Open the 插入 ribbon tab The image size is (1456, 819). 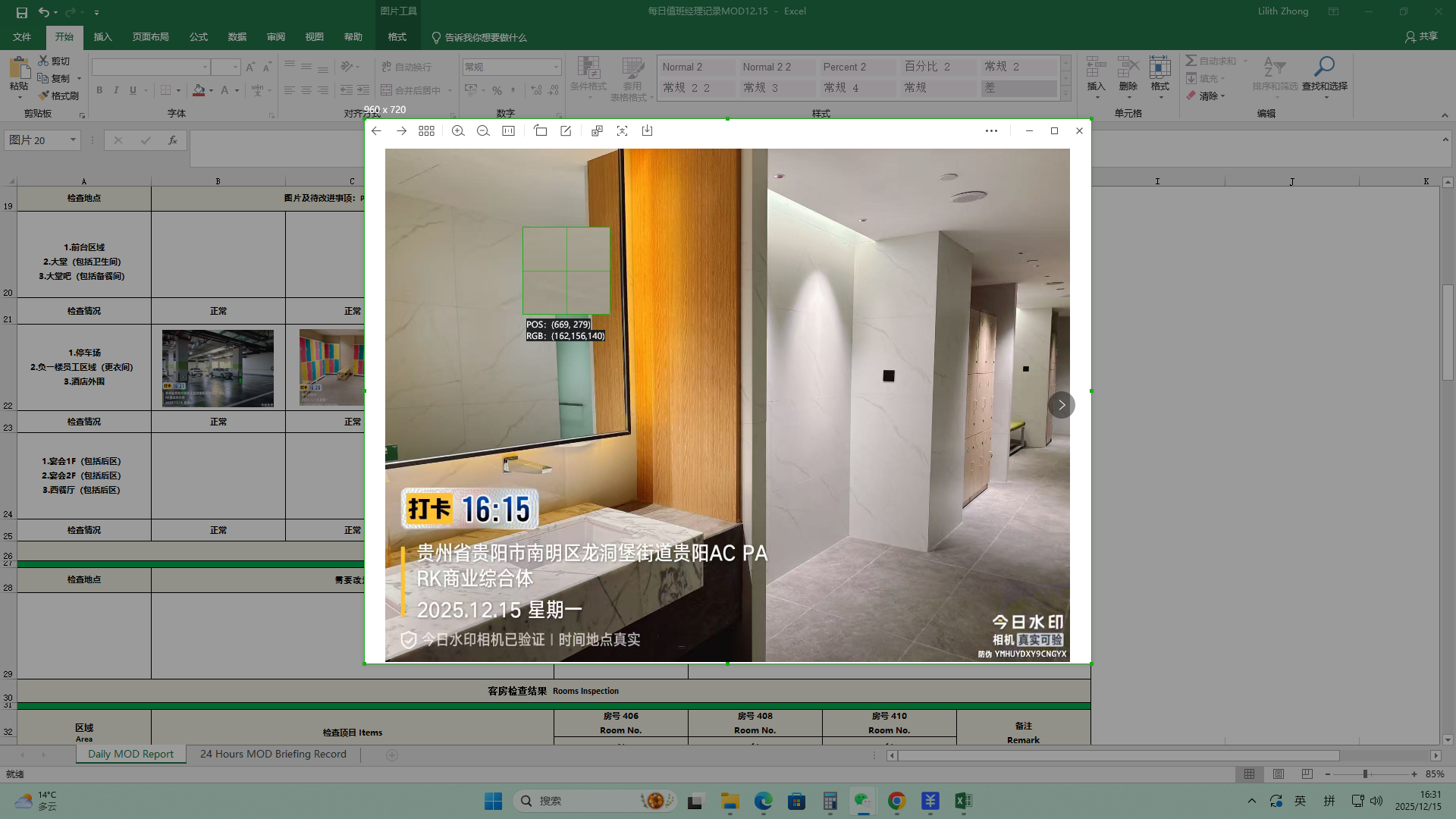102,37
